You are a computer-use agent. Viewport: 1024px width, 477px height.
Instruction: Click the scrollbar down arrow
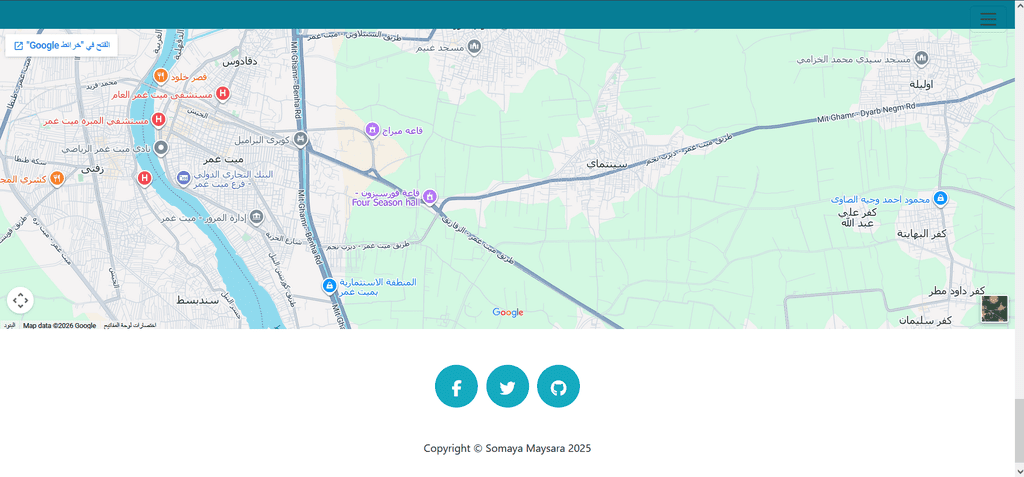1019,470
